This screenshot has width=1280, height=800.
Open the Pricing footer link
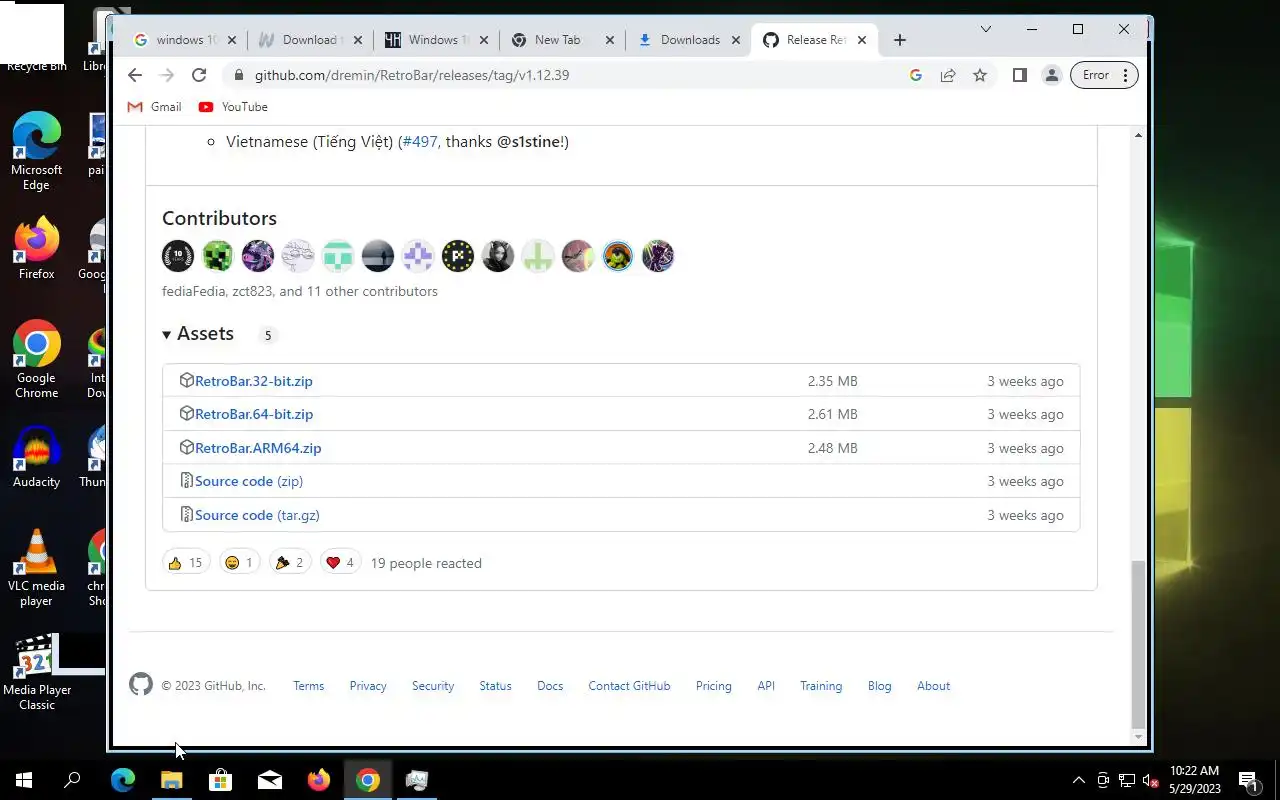[714, 686]
